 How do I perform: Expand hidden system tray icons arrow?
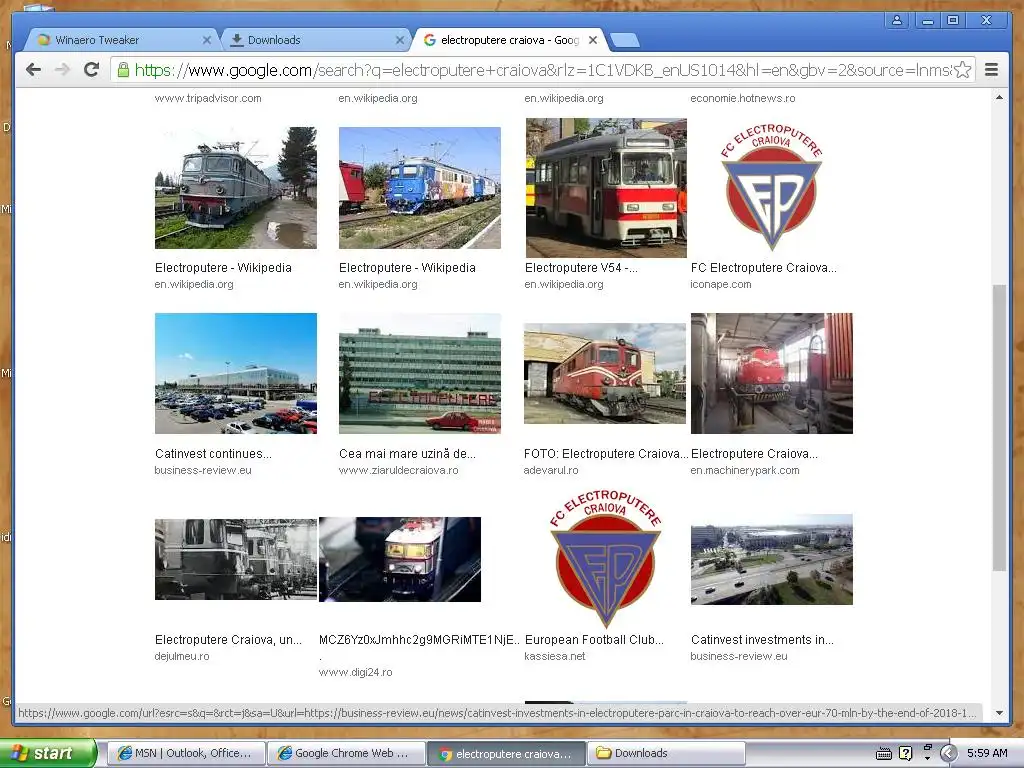point(949,754)
